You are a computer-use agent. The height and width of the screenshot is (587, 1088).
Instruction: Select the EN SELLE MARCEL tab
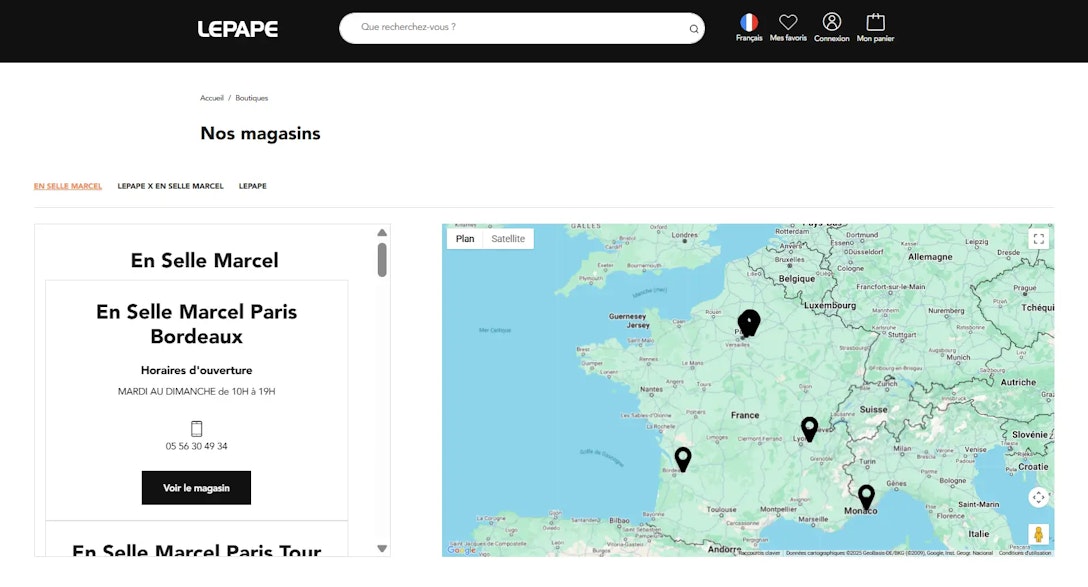(68, 186)
